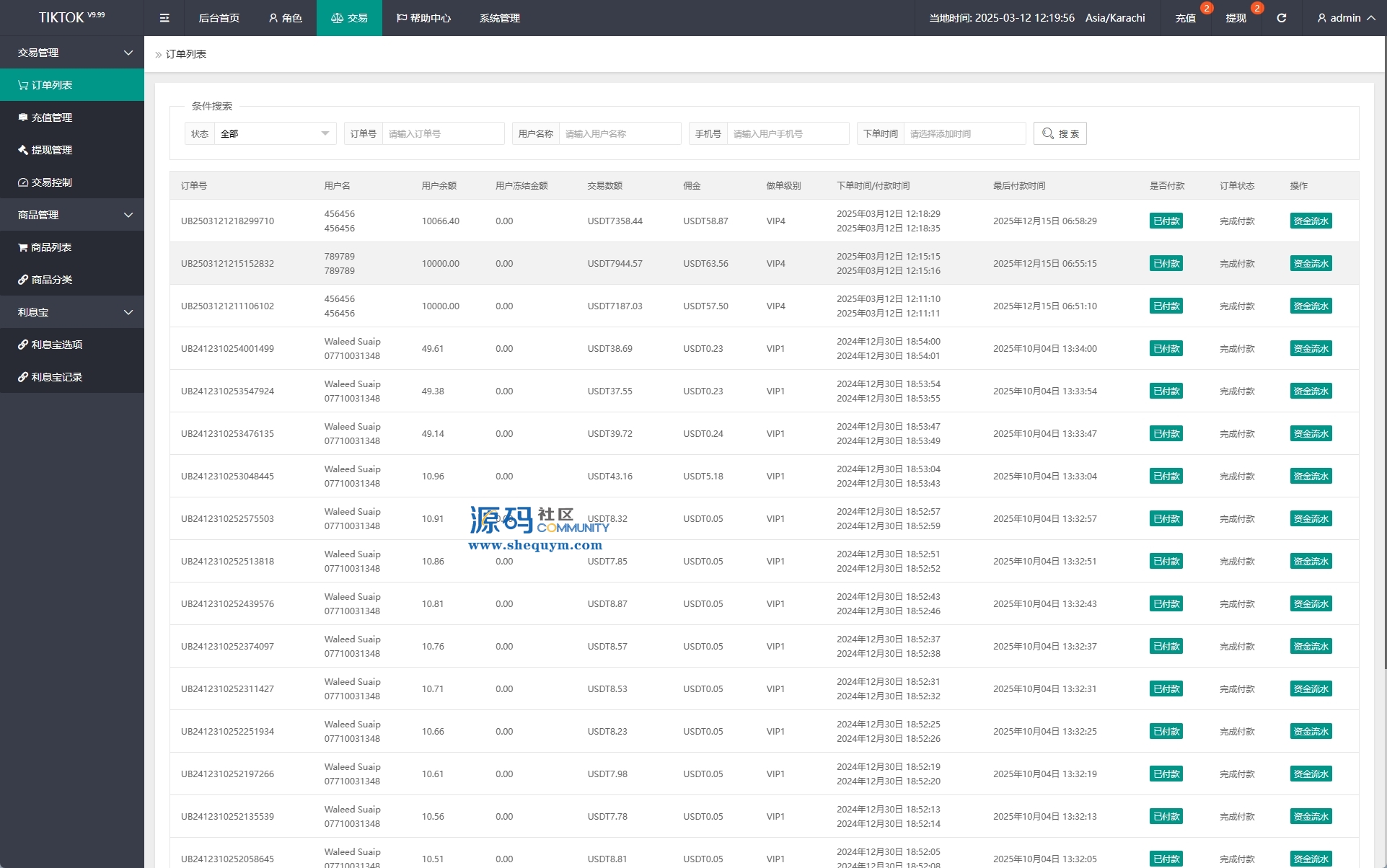This screenshot has width=1387, height=868.
Task: Click 资金流水 for order UB2412310252439576
Action: (1311, 603)
